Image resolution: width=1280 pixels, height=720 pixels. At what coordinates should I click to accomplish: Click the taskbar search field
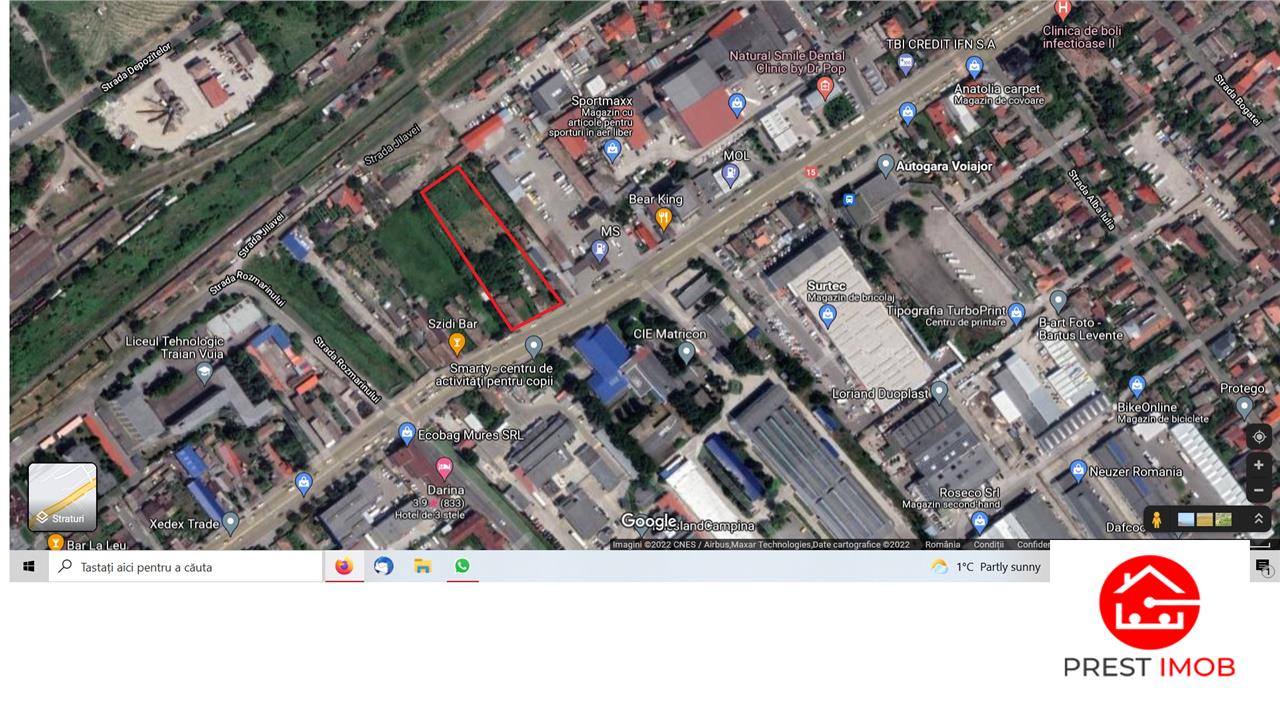(x=186, y=567)
